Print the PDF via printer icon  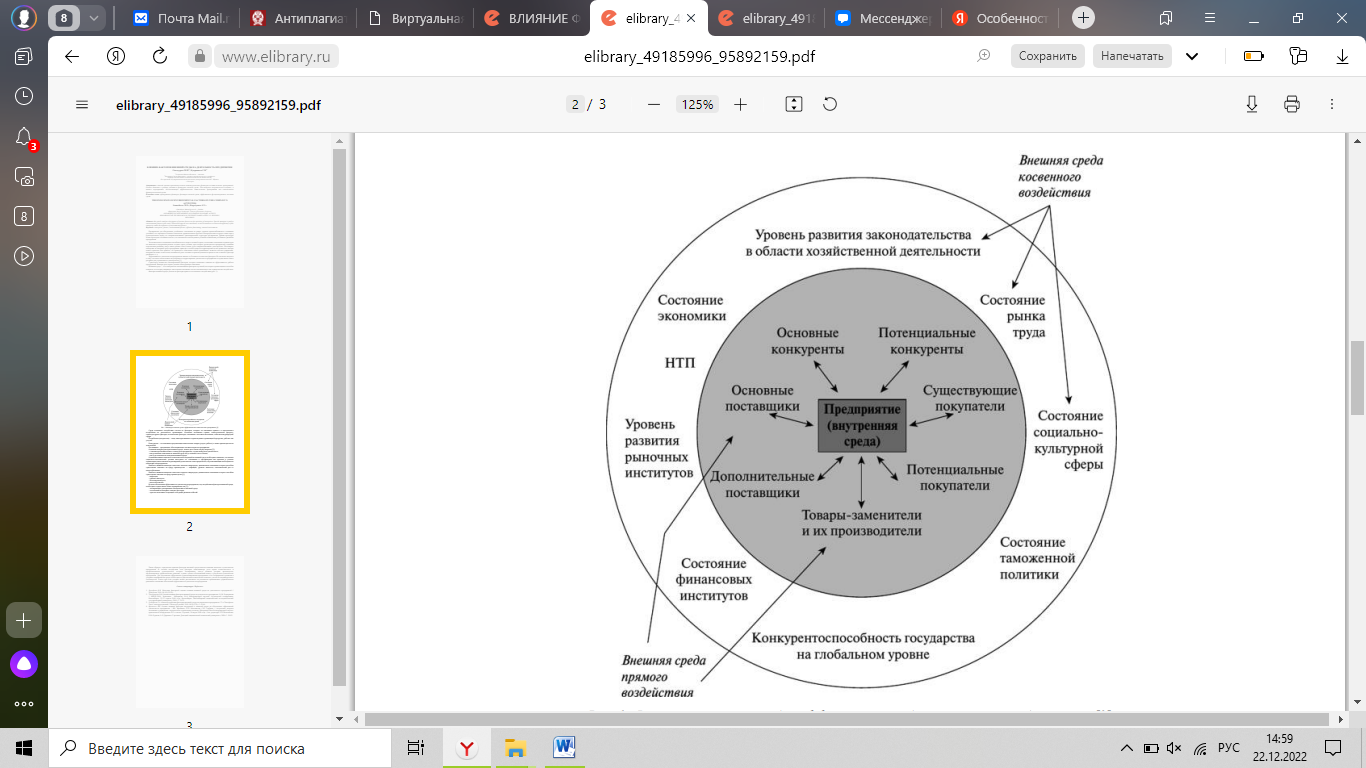(1292, 104)
